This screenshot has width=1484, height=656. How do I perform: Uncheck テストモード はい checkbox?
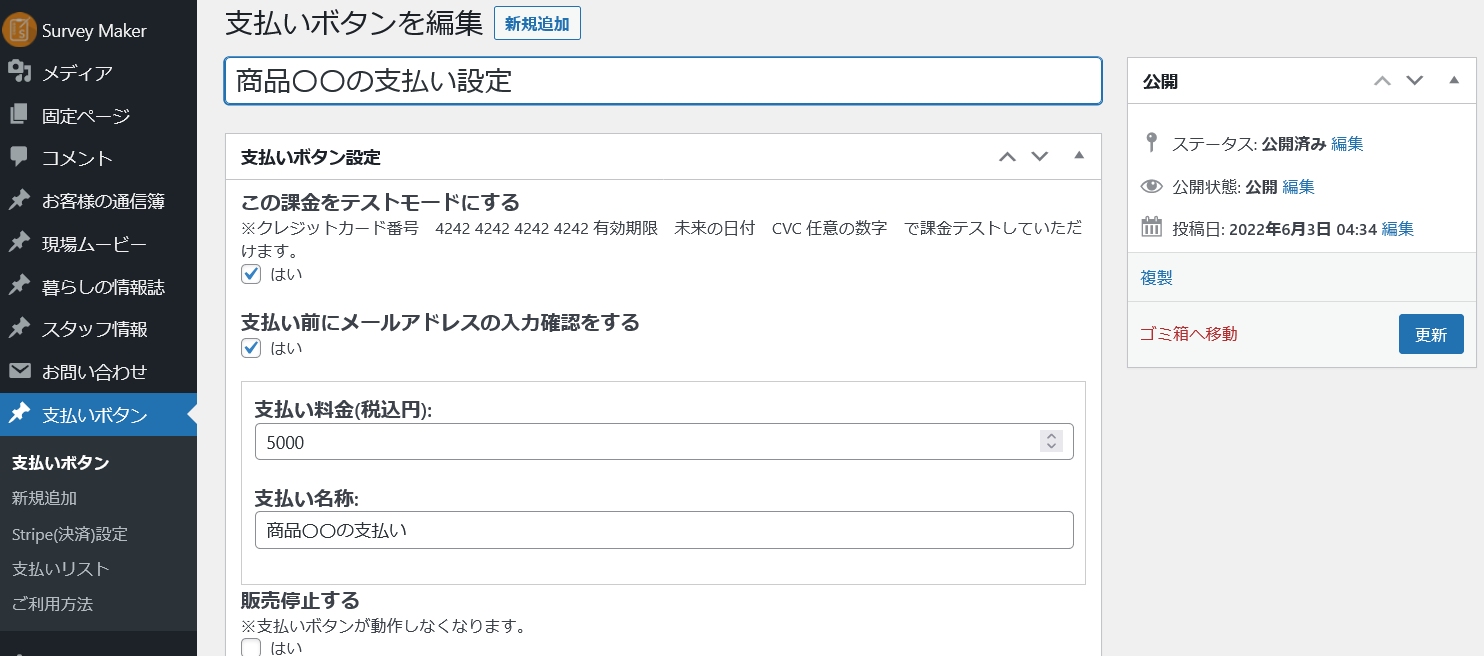[251, 273]
